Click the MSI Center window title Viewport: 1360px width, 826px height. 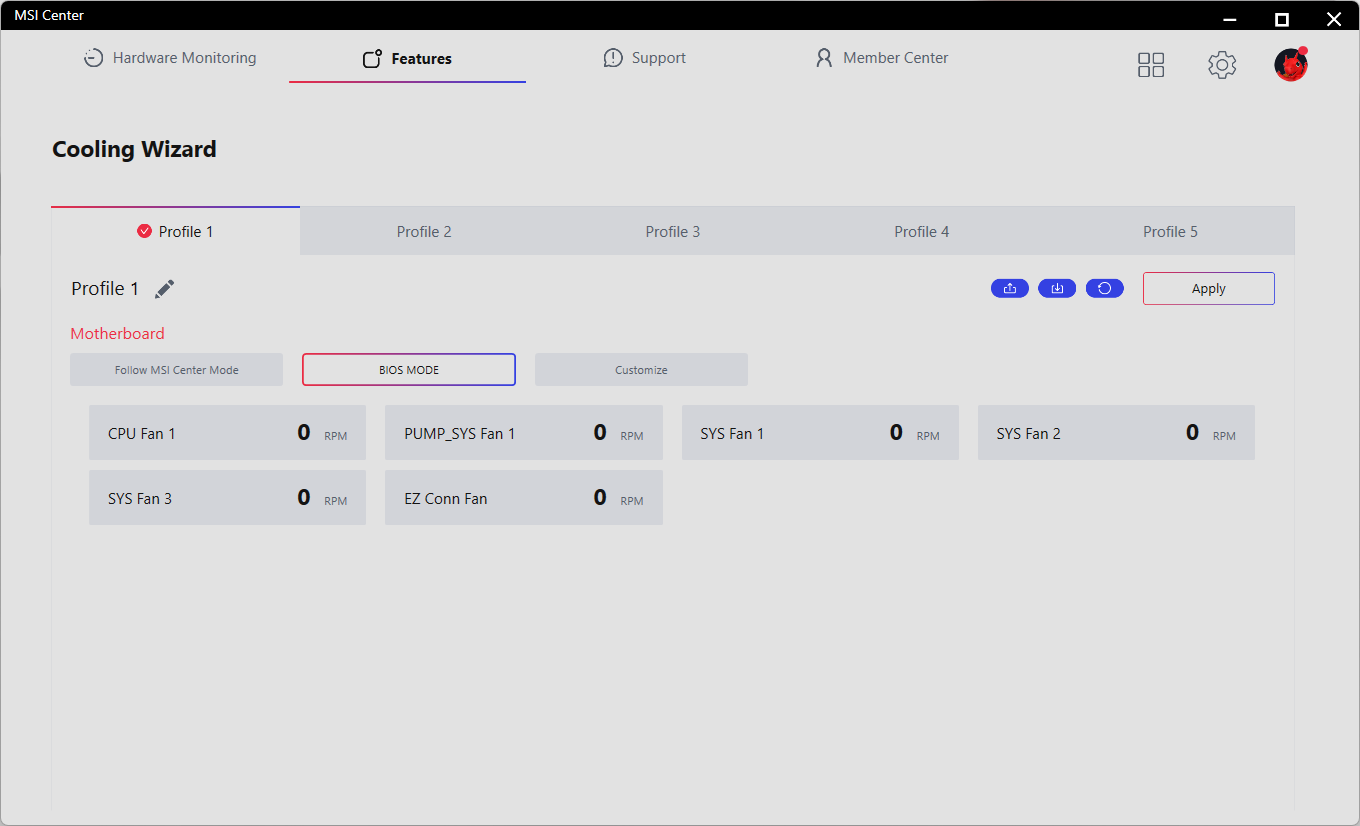[49, 15]
